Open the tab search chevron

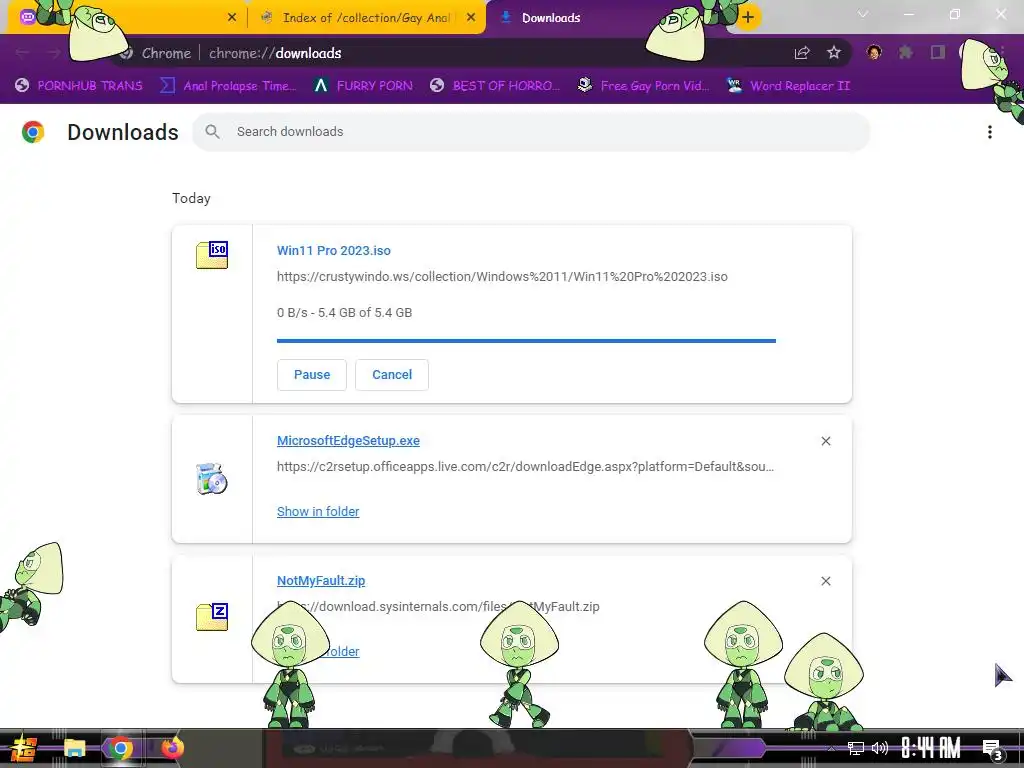(x=863, y=14)
